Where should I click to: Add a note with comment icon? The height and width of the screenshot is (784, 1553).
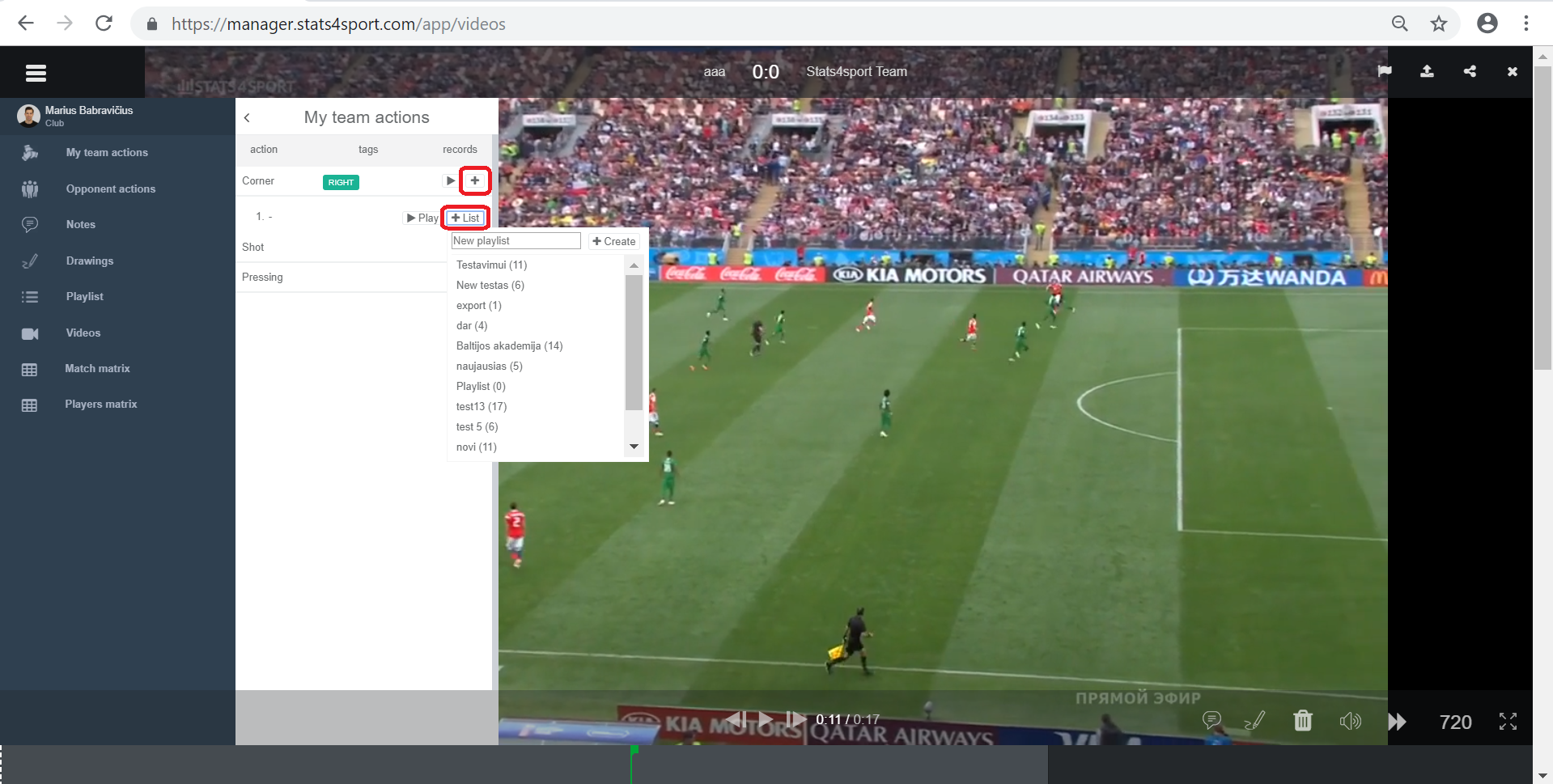1211,720
